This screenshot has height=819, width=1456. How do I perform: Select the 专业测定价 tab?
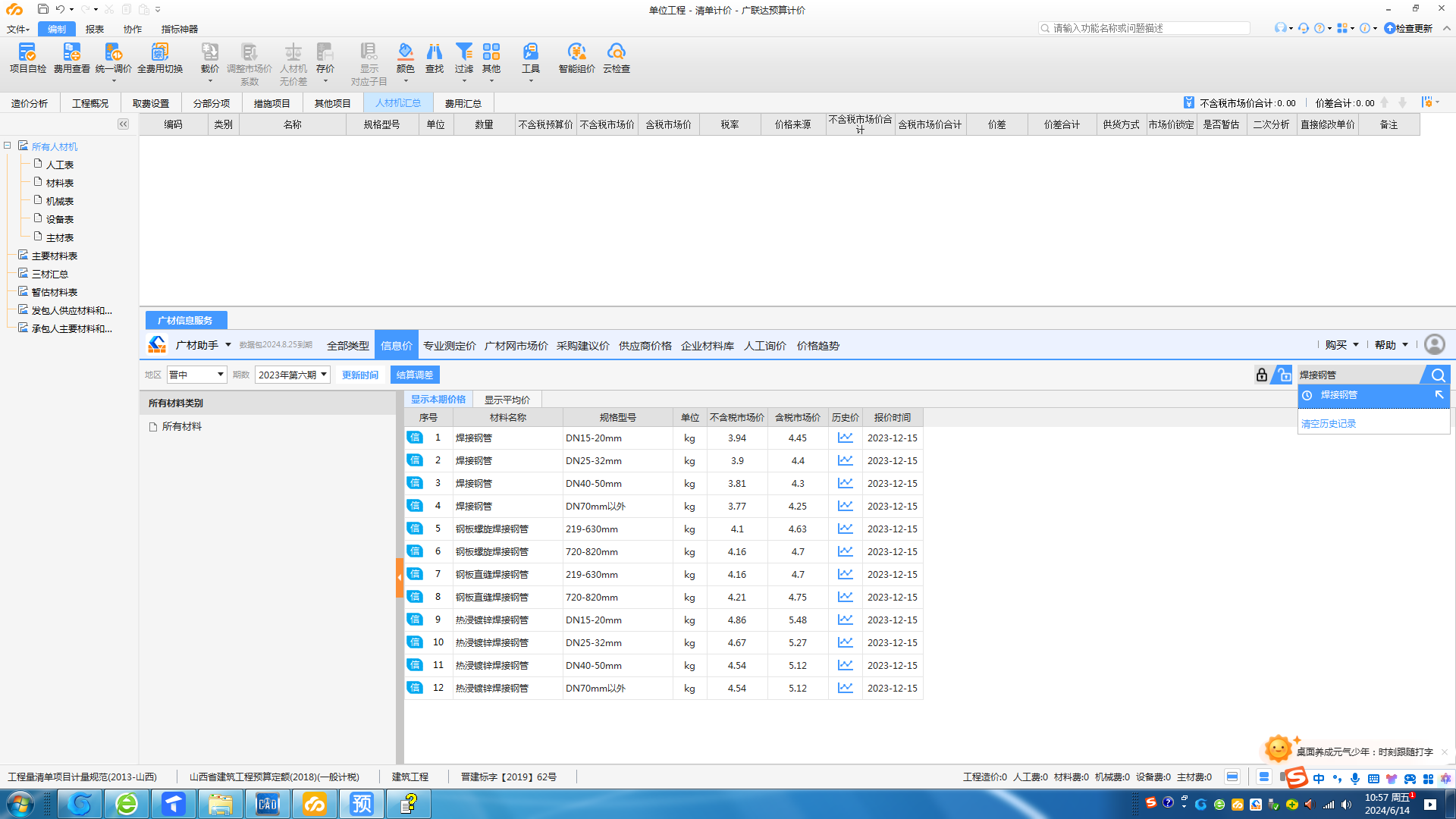point(449,345)
